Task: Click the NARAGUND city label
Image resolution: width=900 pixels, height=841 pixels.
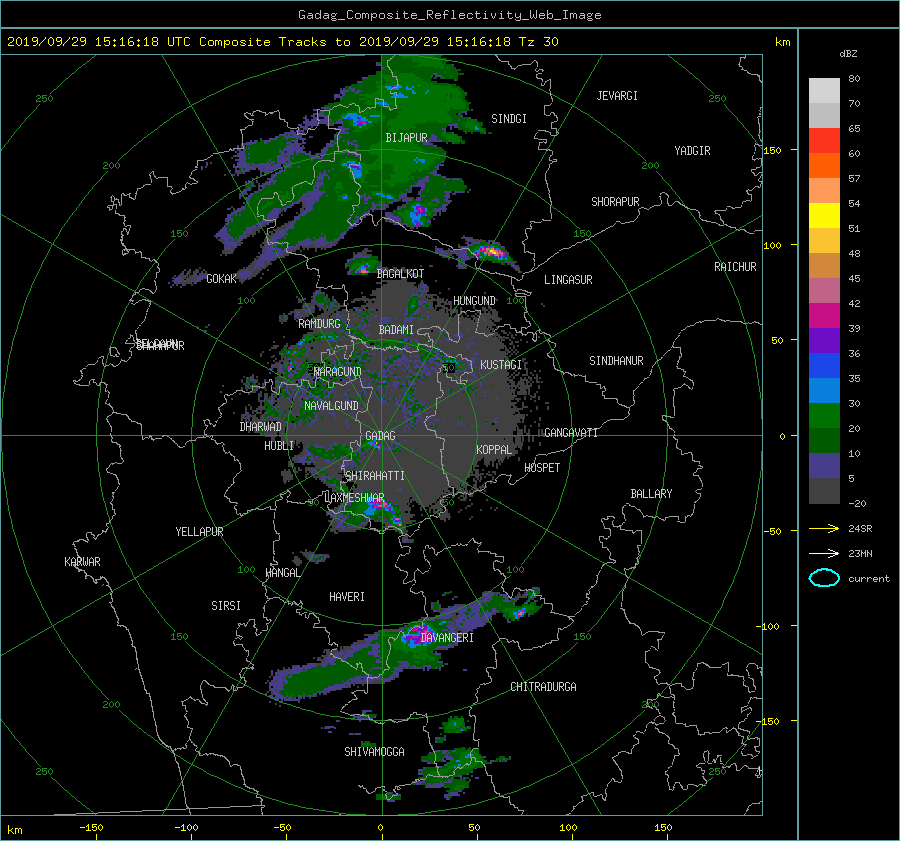Action: point(338,372)
